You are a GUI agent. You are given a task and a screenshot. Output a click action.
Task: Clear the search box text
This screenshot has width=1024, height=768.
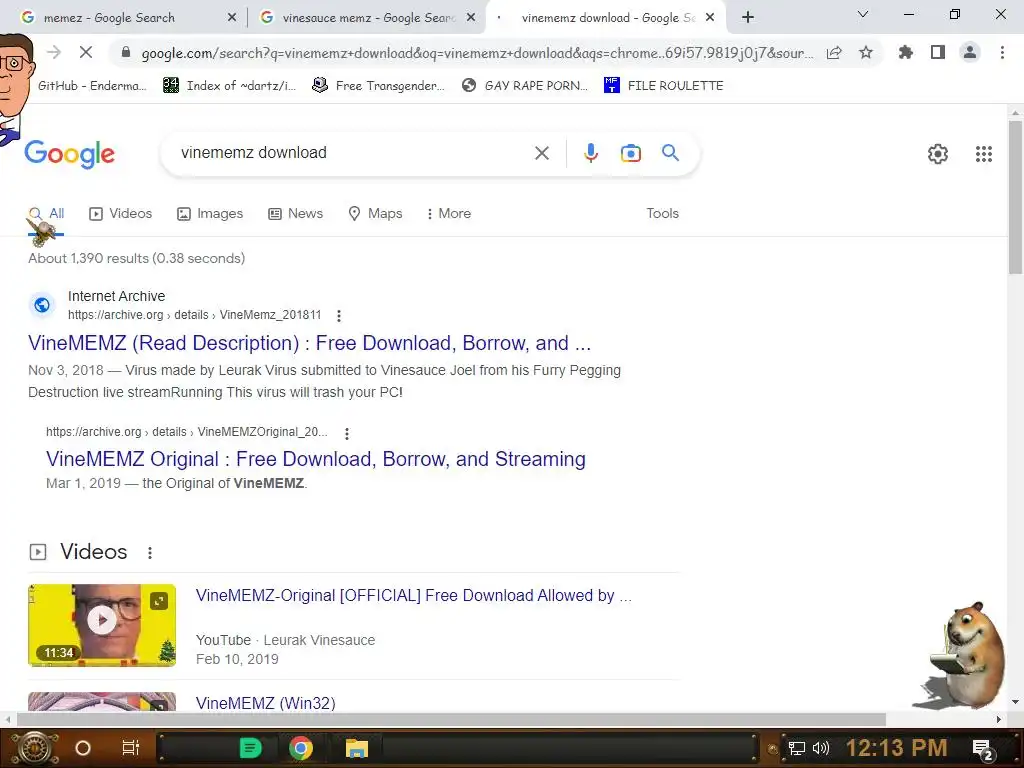(541, 153)
